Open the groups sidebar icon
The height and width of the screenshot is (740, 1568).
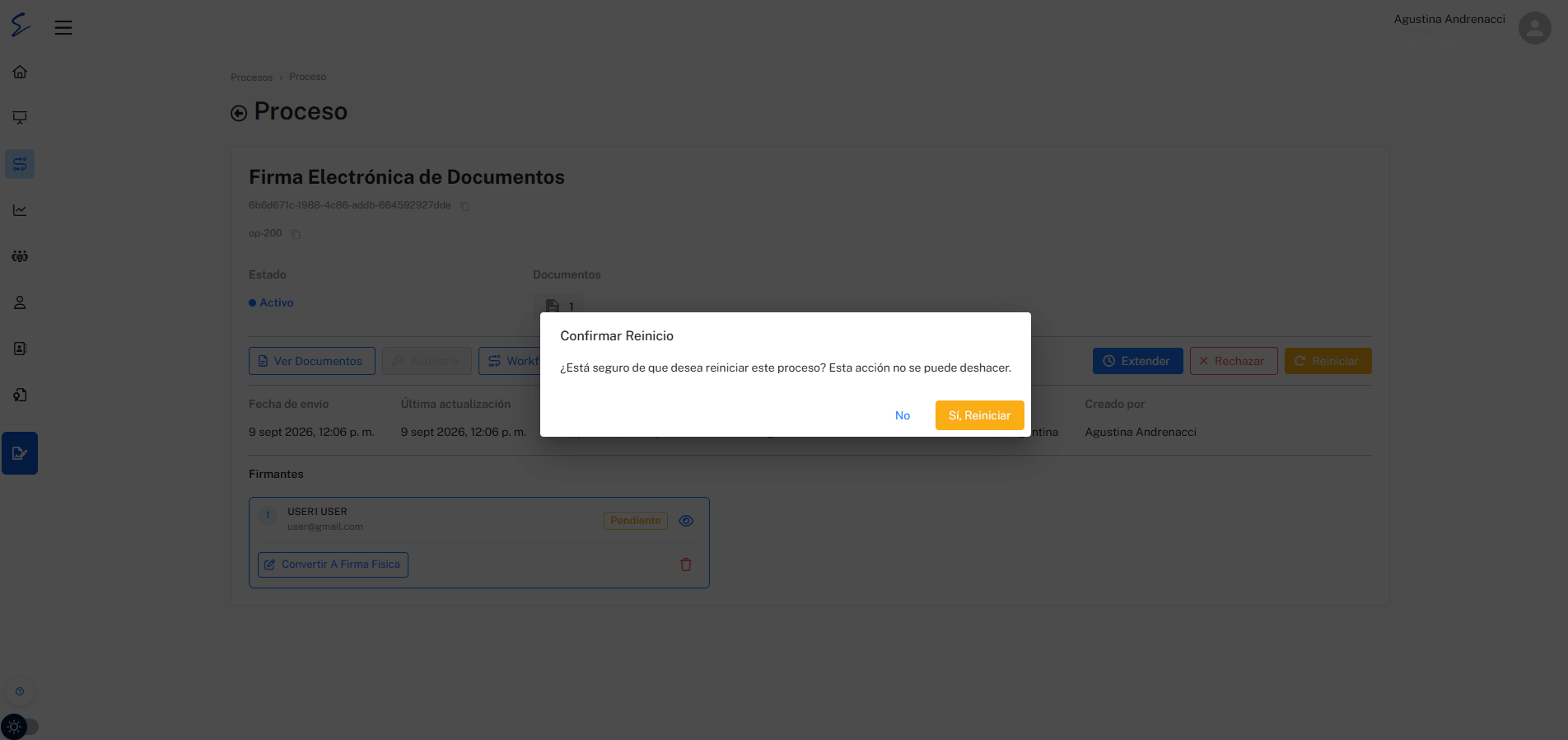20,256
